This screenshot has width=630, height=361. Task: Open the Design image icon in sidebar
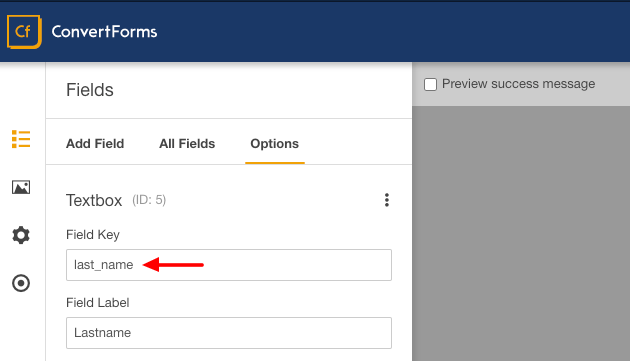21,187
